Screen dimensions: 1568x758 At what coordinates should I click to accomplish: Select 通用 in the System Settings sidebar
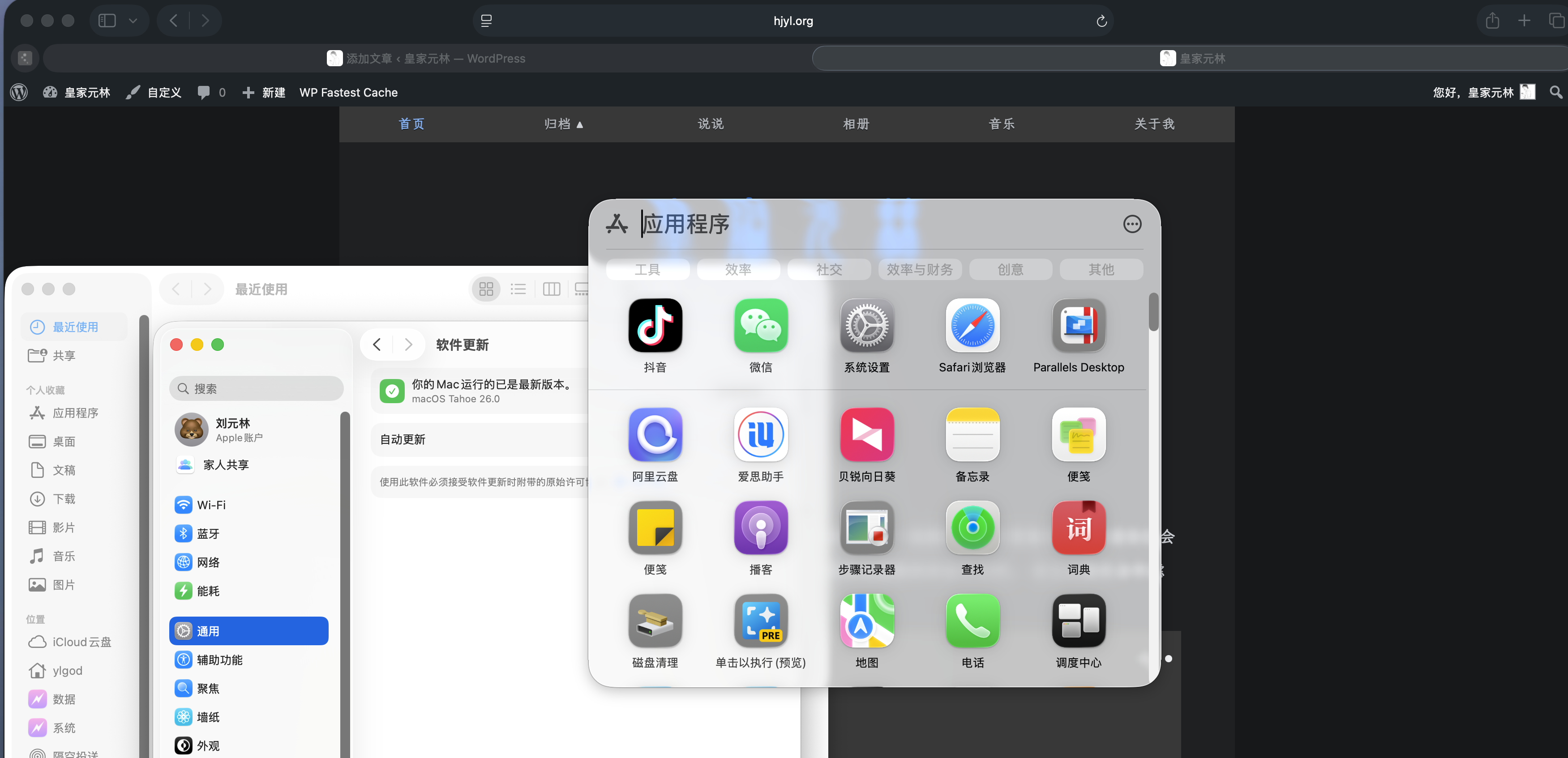(248, 631)
